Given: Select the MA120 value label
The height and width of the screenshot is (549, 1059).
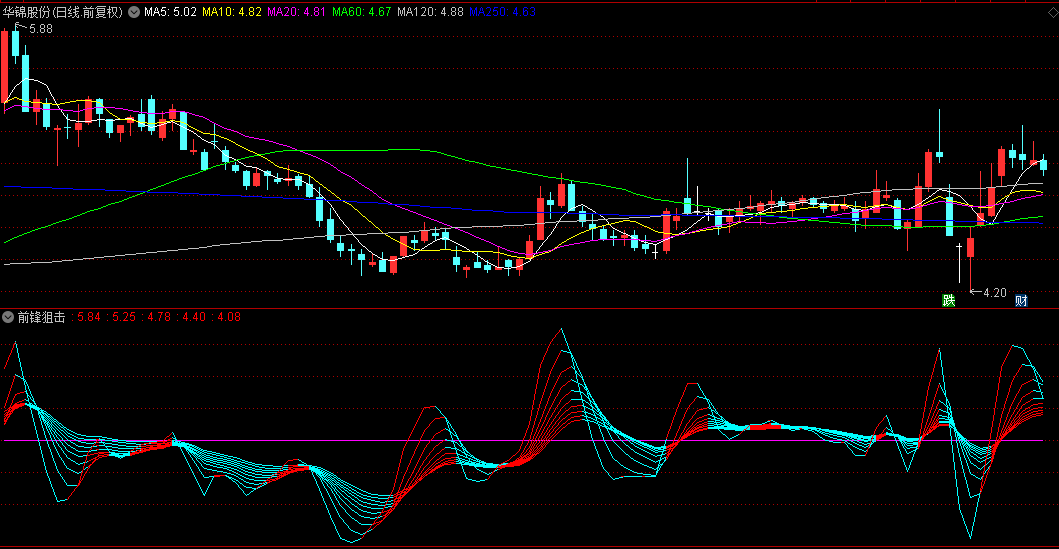Looking at the screenshot, I should click(430, 12).
